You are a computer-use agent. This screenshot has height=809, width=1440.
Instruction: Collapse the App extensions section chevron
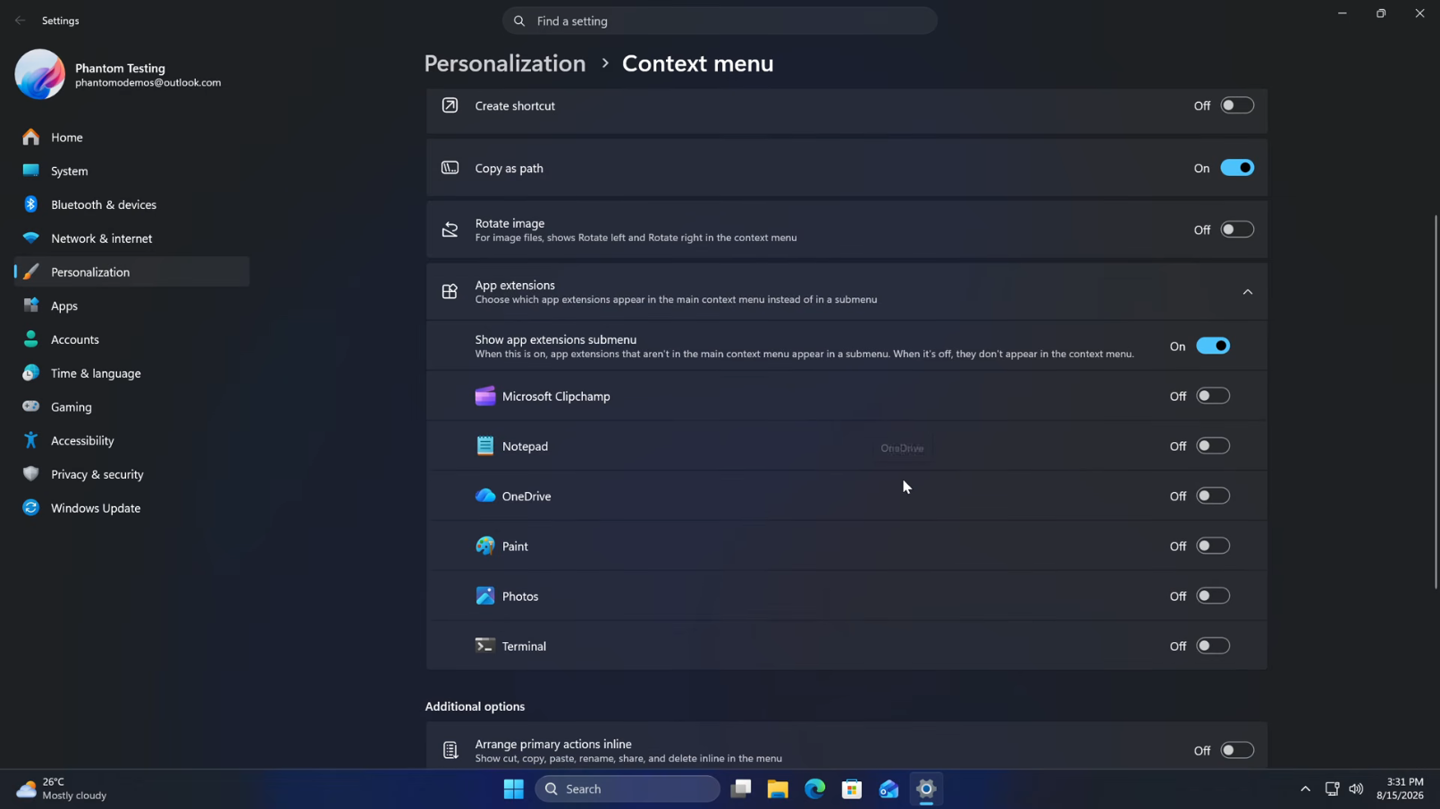(1247, 292)
